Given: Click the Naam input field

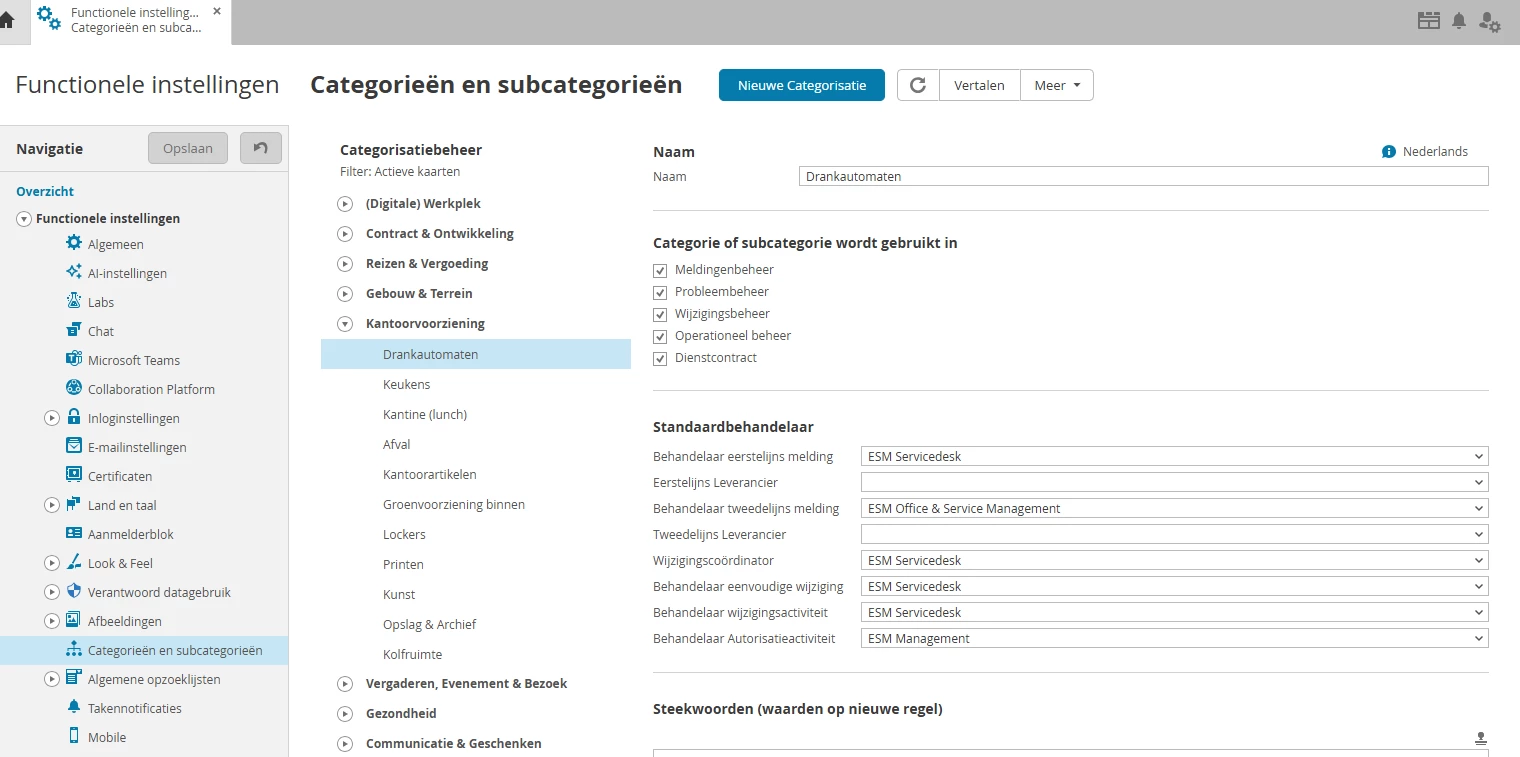Looking at the screenshot, I should [x=1144, y=176].
